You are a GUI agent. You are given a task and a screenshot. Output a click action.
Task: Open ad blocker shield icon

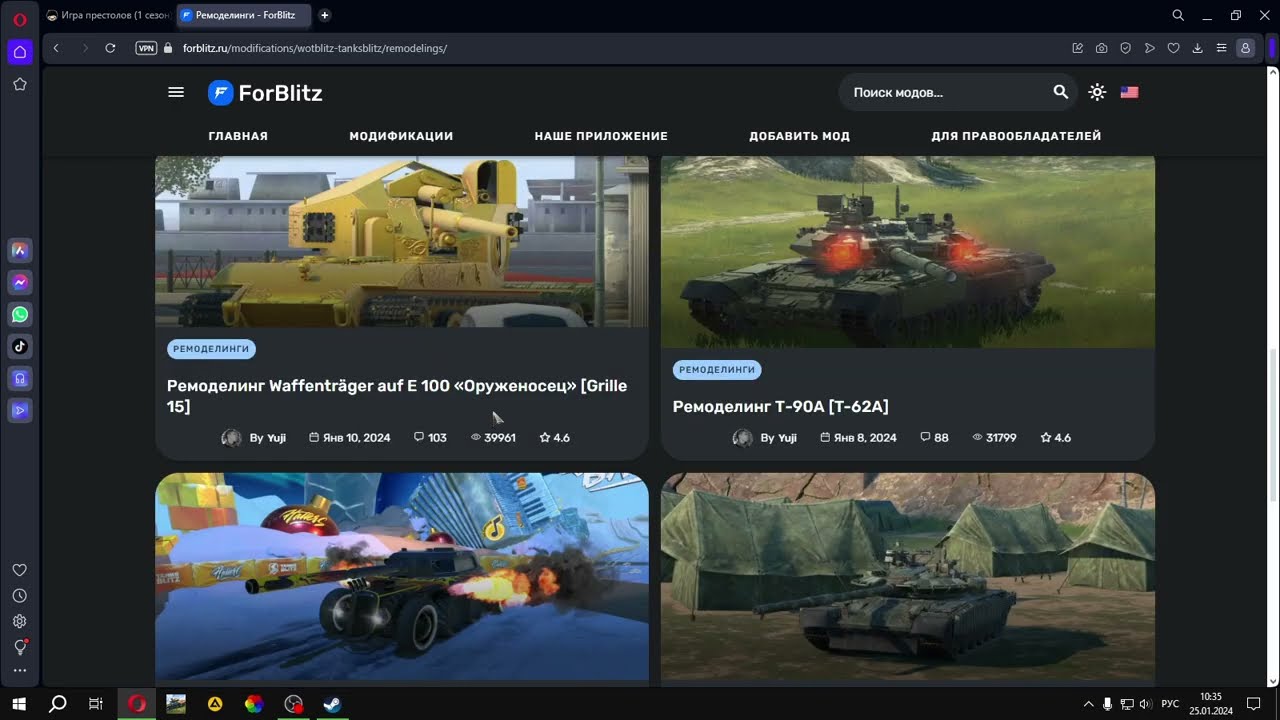pos(1125,48)
